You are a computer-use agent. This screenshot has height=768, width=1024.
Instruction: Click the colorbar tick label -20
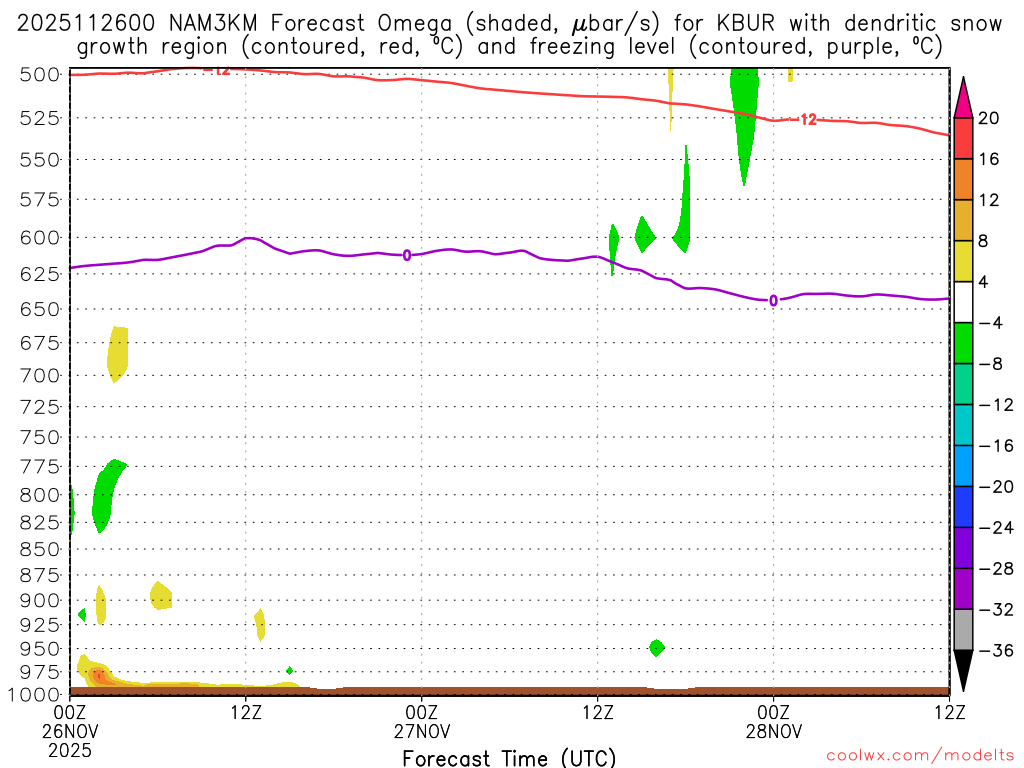pyautogui.click(x=996, y=487)
